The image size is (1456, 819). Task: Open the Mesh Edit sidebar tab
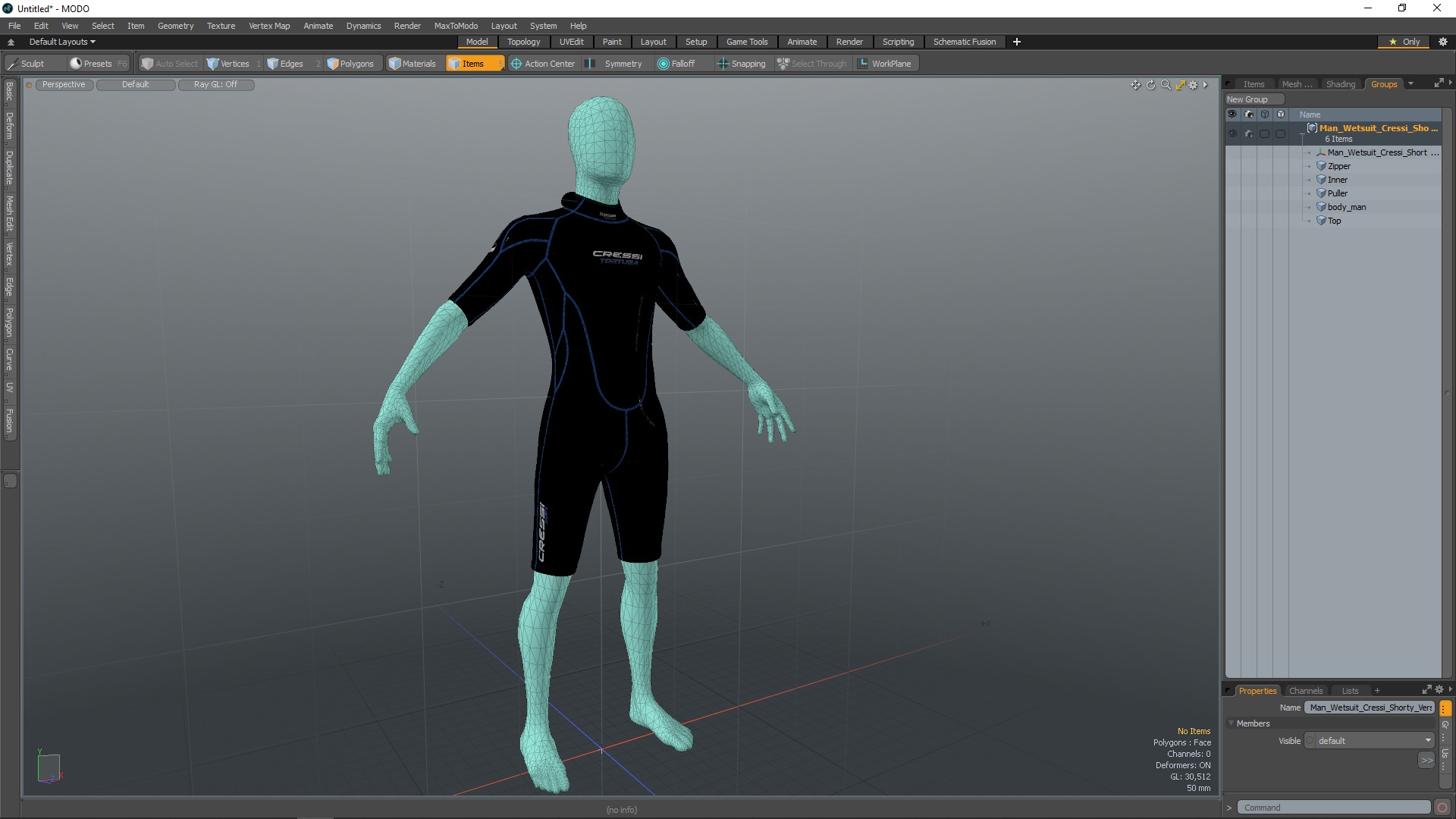9,213
